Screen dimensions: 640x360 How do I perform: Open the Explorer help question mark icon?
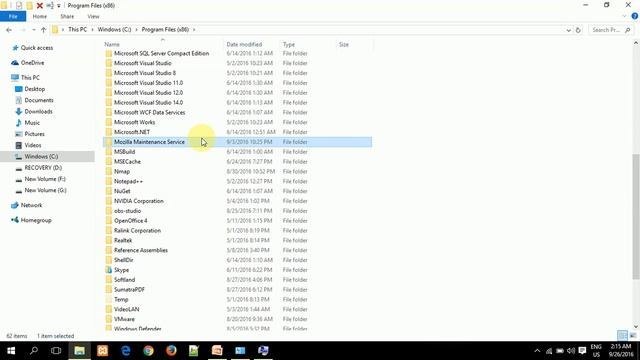click(634, 16)
